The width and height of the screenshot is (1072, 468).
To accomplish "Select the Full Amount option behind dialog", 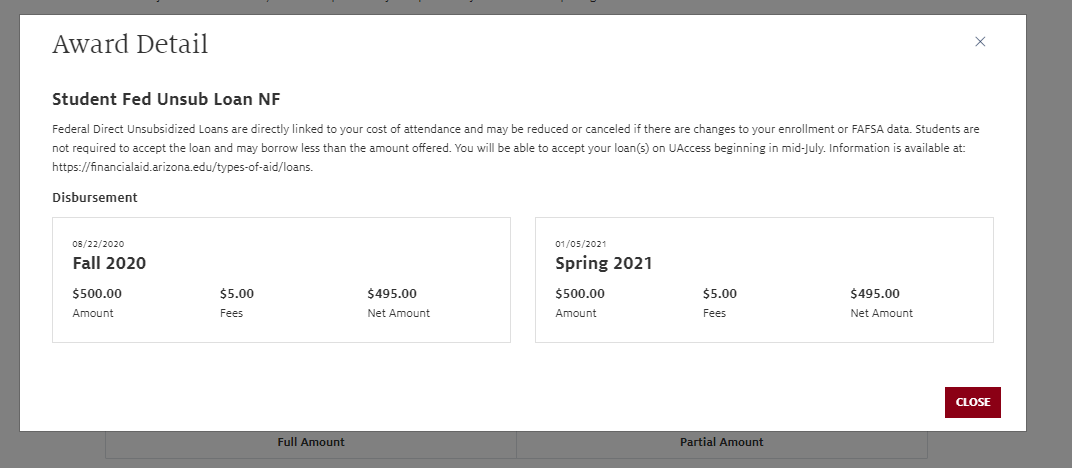I will point(311,442).
